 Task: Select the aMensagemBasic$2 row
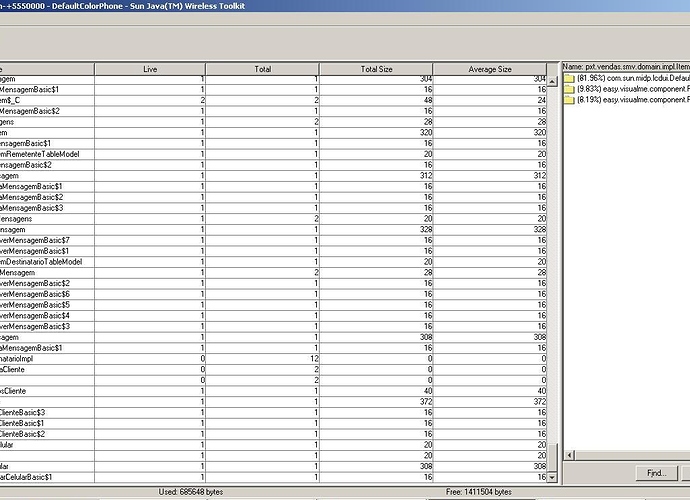[273, 197]
